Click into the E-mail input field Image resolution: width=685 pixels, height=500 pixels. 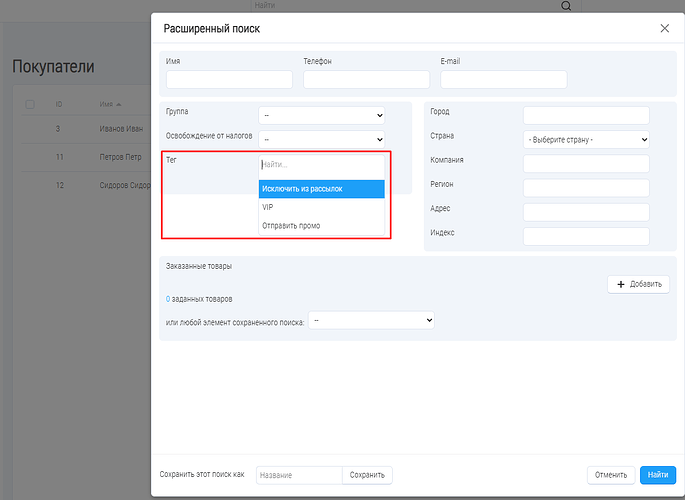click(503, 80)
